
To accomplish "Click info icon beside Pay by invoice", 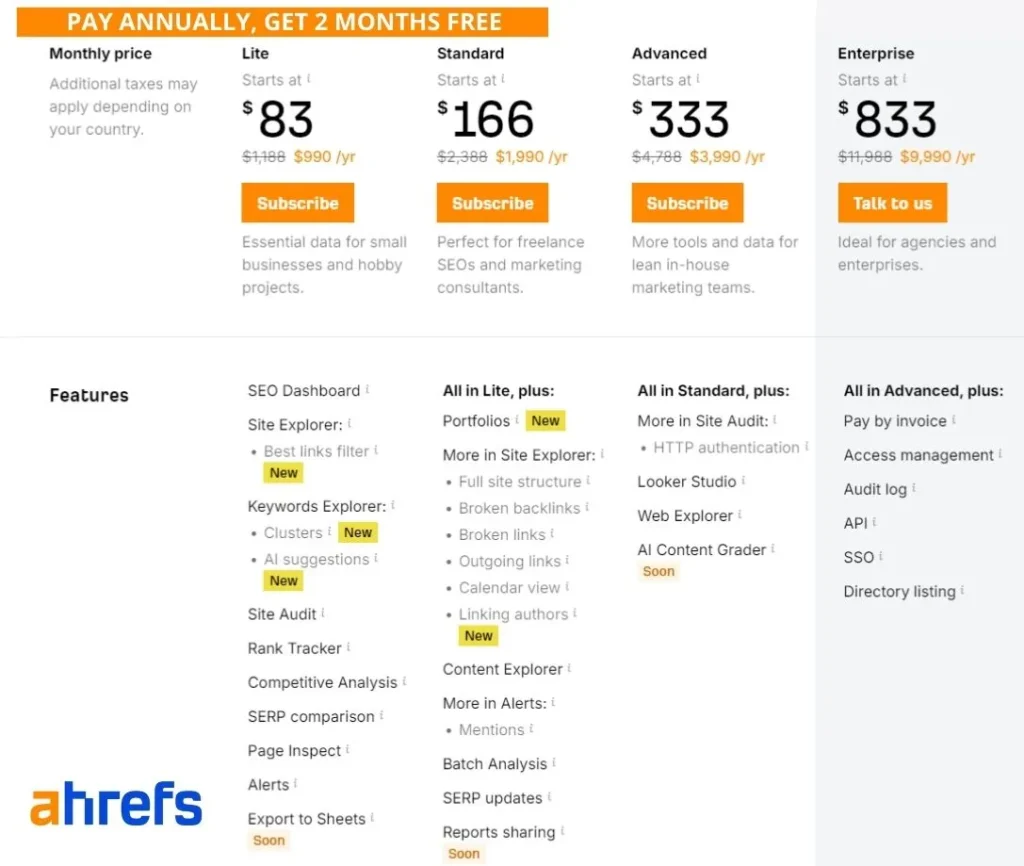I will click(x=954, y=420).
